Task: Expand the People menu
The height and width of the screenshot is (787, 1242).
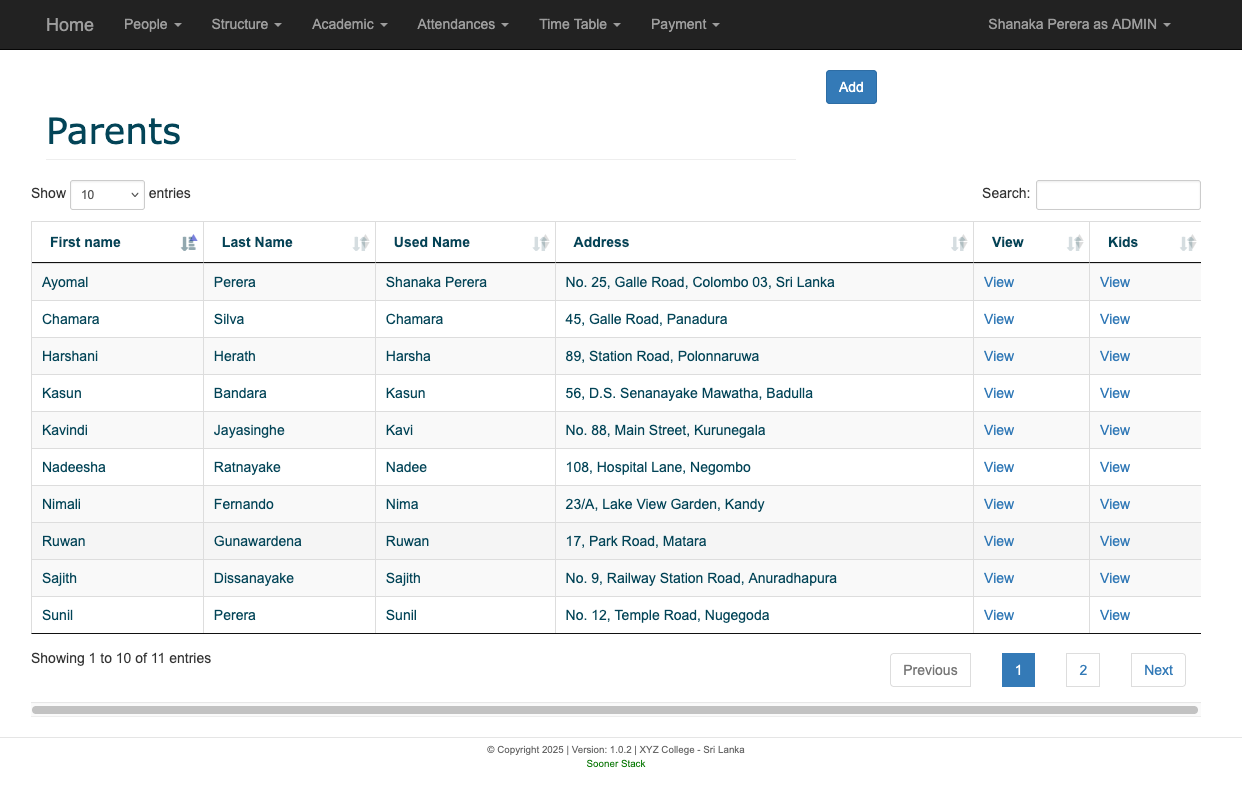Action: click(152, 24)
